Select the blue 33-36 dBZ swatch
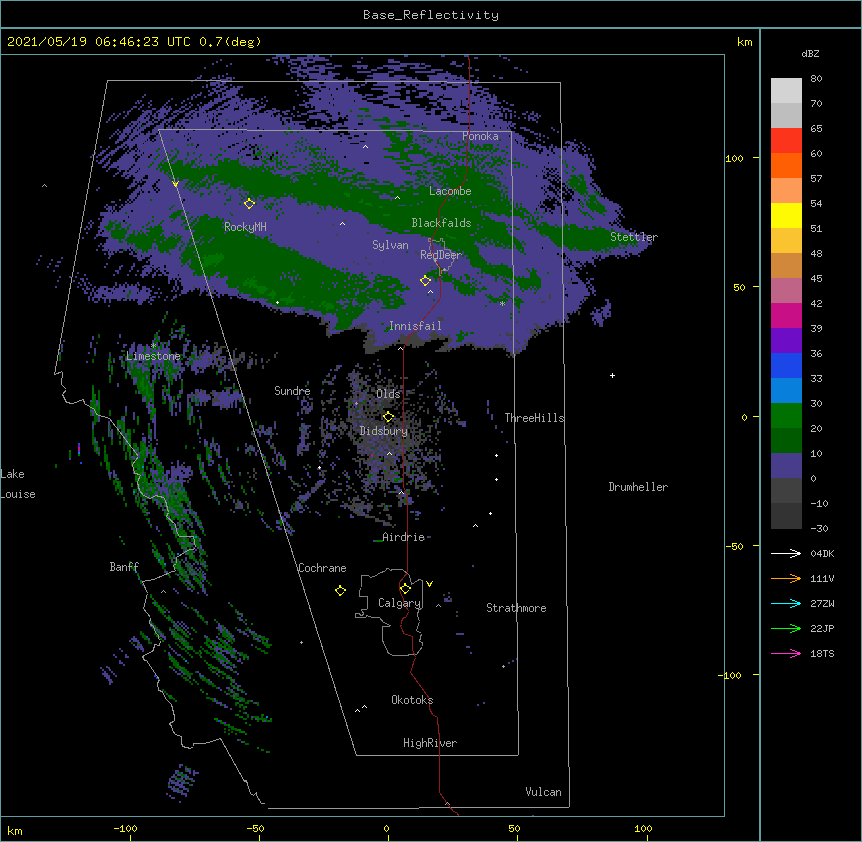Image resolution: width=862 pixels, height=842 pixels. click(x=786, y=365)
